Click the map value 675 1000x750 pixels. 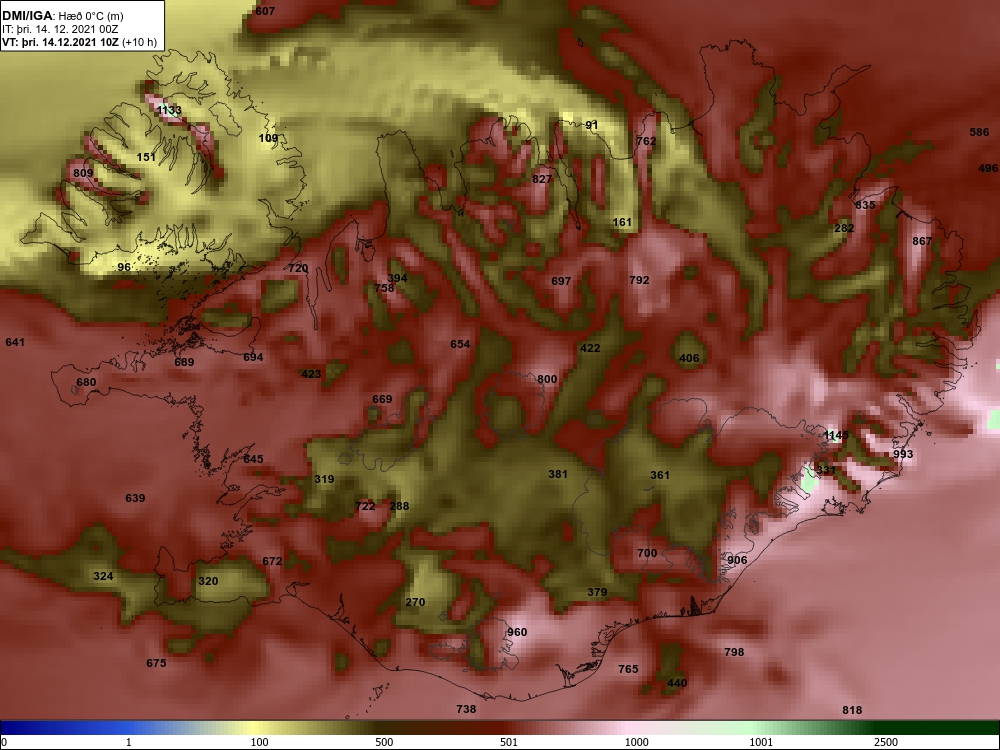click(x=156, y=663)
